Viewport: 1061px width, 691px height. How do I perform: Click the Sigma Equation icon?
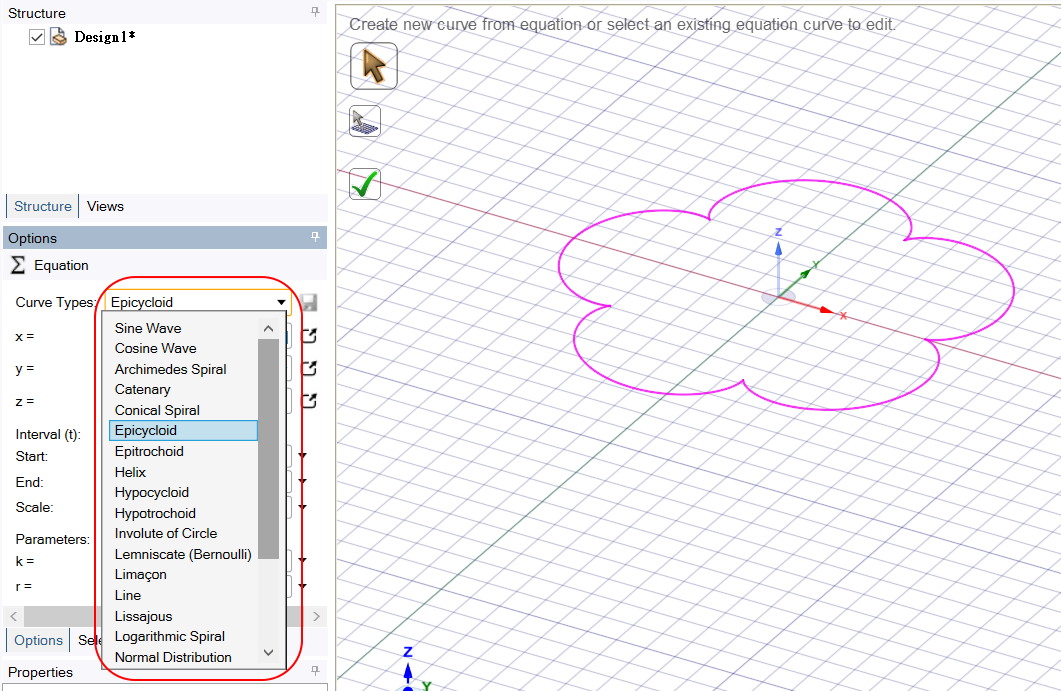(18, 265)
